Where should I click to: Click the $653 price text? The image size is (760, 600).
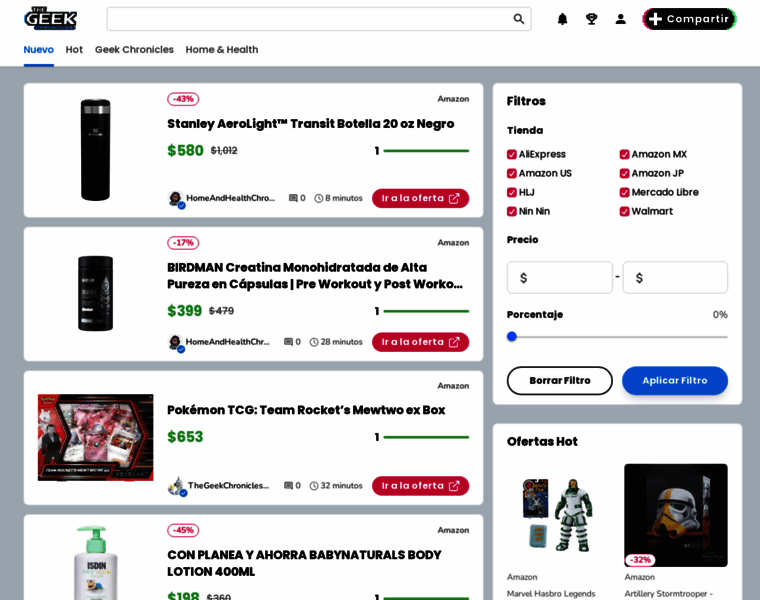pyautogui.click(x=185, y=437)
